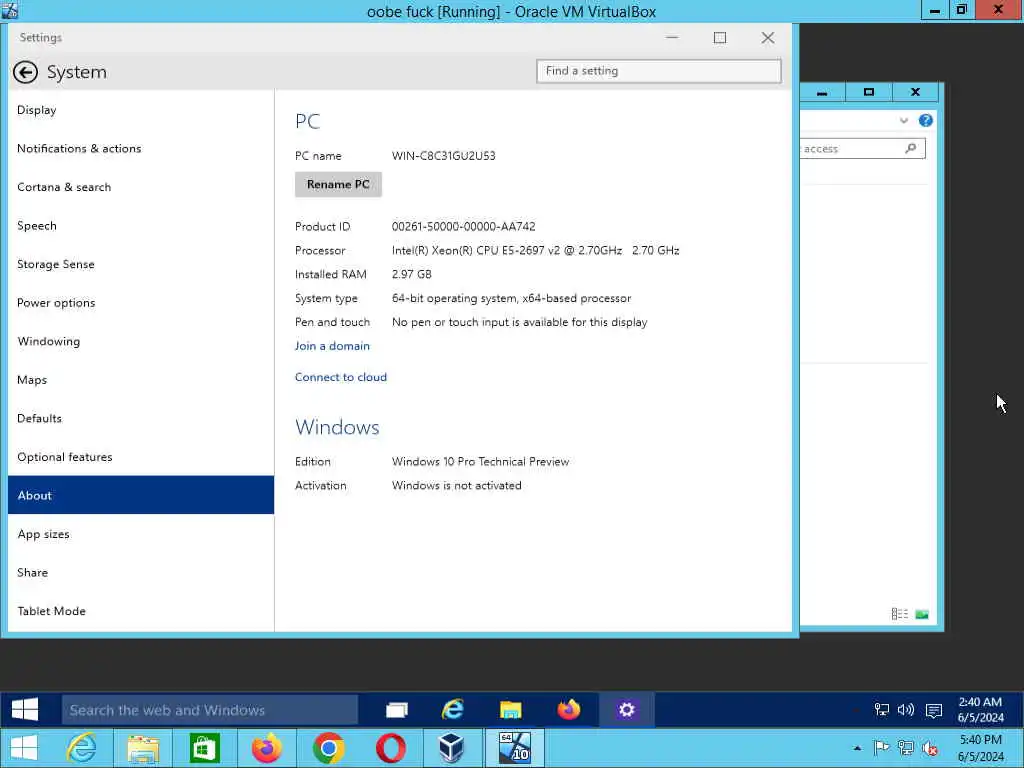Select the PC name value WIN-C8C31GU2U53

pos(443,156)
